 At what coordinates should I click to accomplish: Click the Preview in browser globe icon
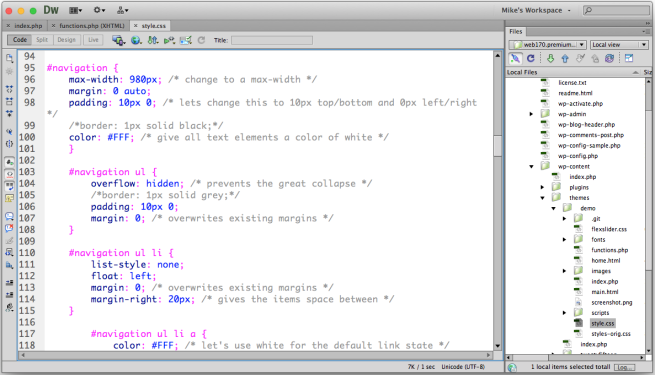coord(136,40)
